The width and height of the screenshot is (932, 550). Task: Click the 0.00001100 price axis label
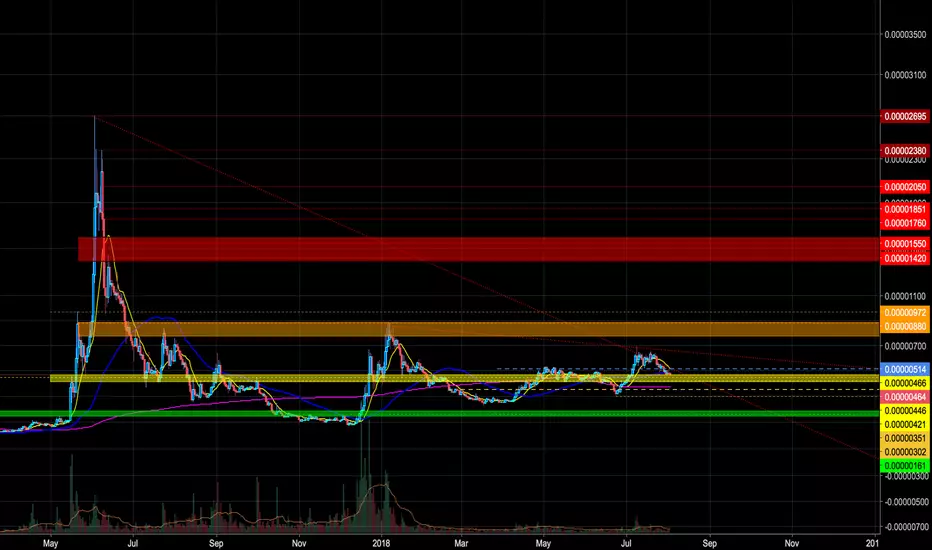click(905, 296)
